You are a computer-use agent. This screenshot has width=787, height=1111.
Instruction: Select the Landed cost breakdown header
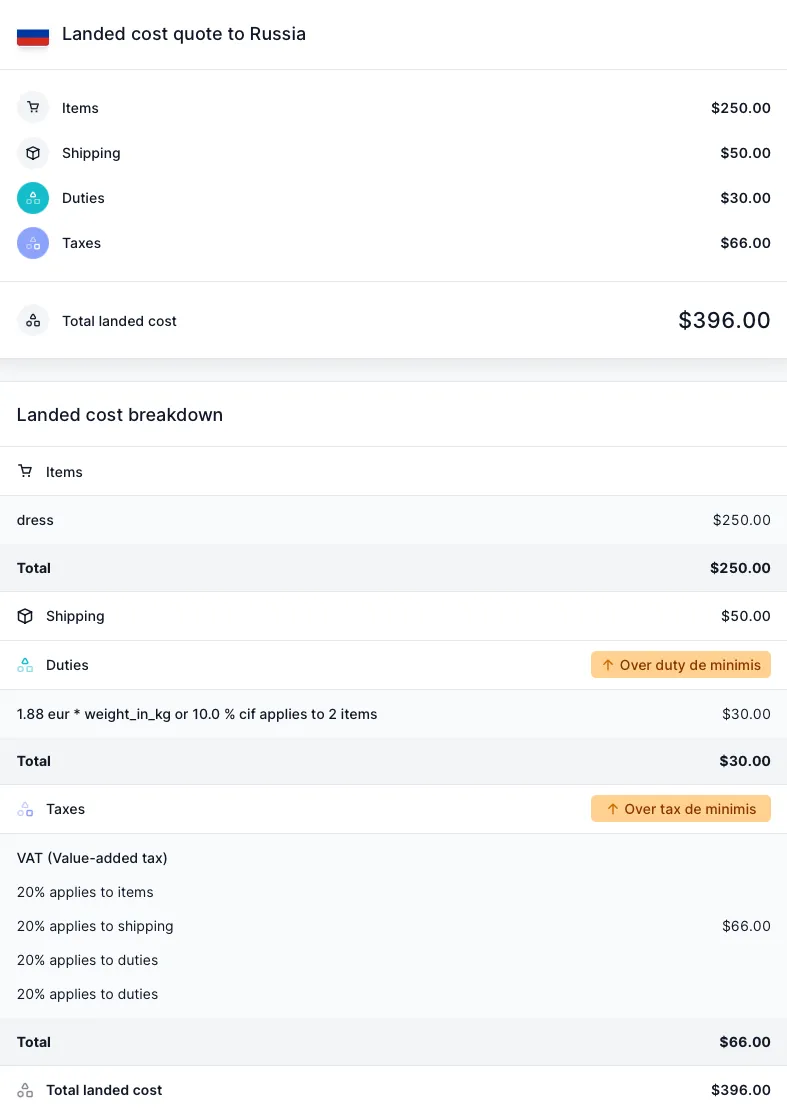point(119,415)
